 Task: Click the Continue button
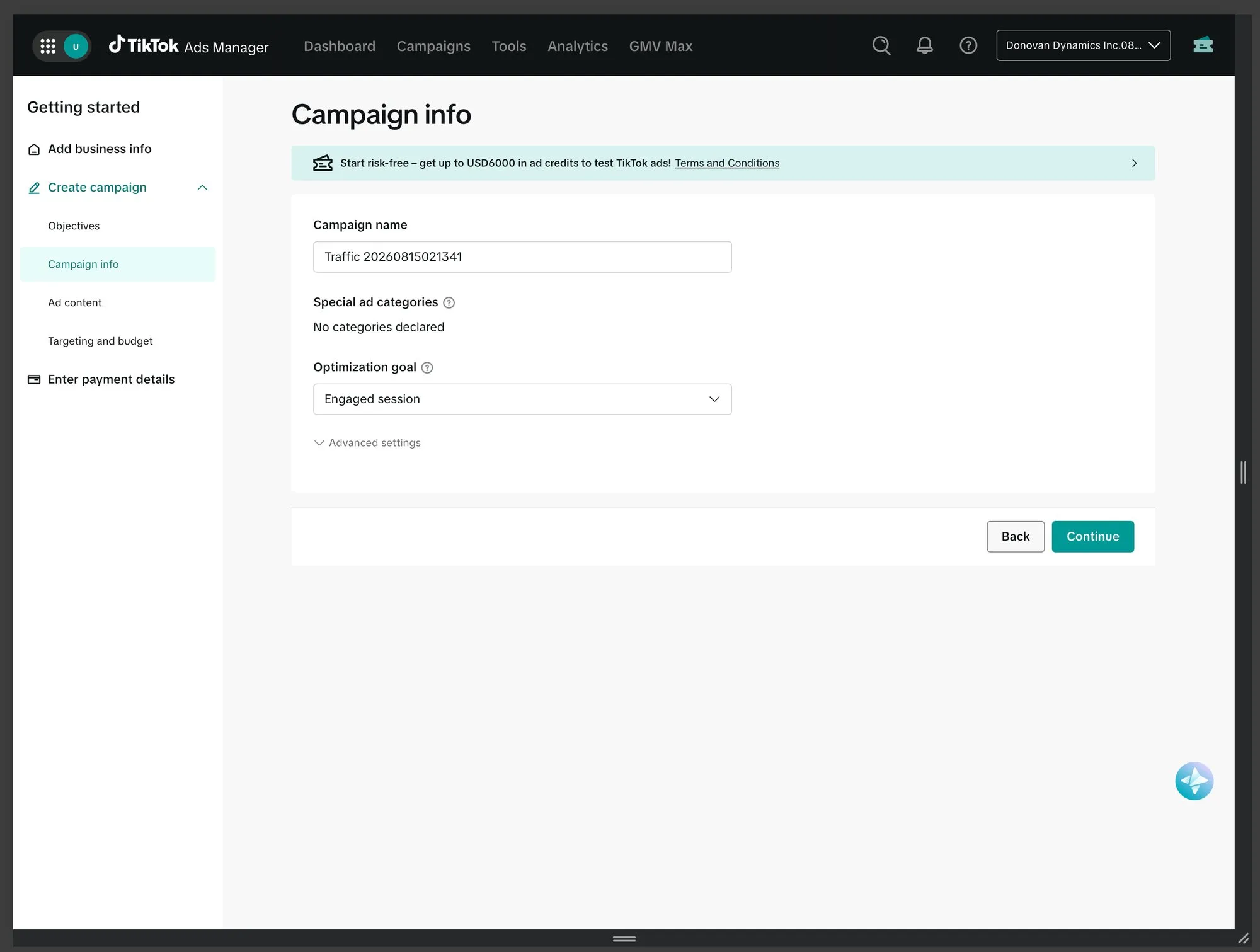[1092, 536]
